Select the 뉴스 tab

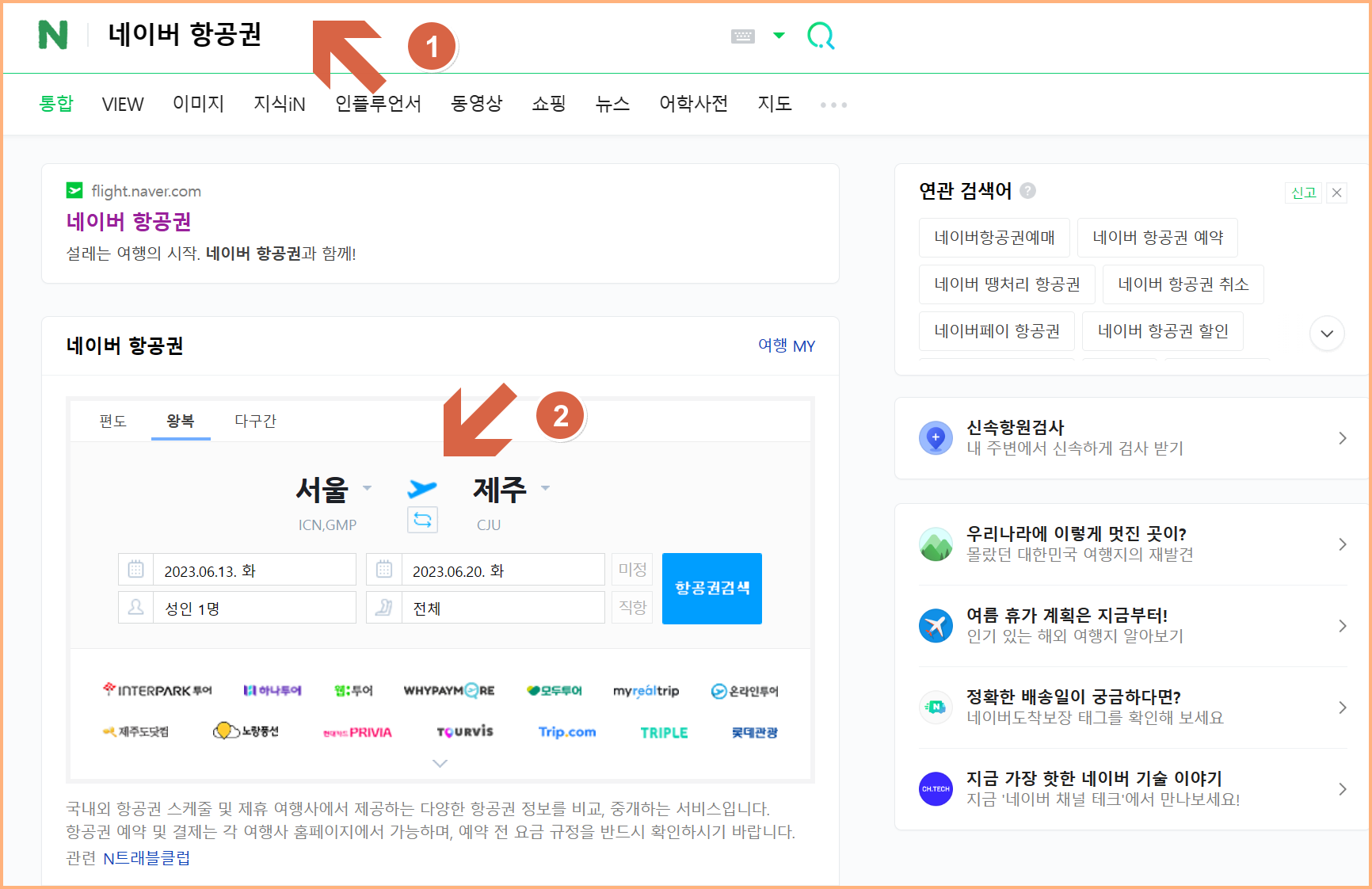[612, 104]
